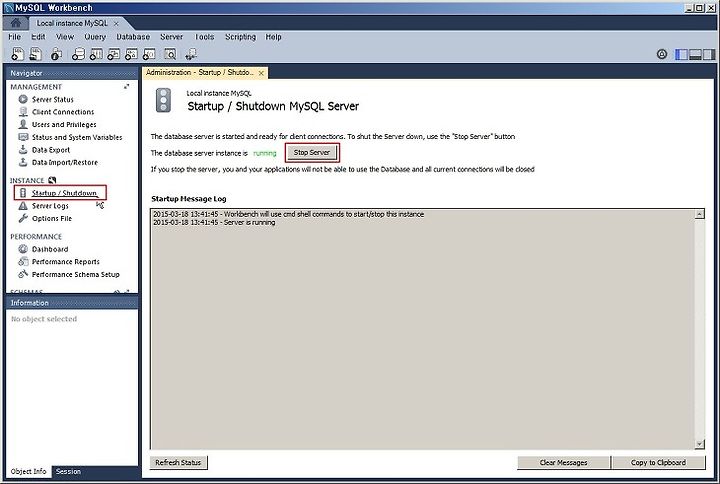This screenshot has height=484, width=720.
Task: Open Data Export in Management
Action: pyautogui.click(x=51, y=150)
